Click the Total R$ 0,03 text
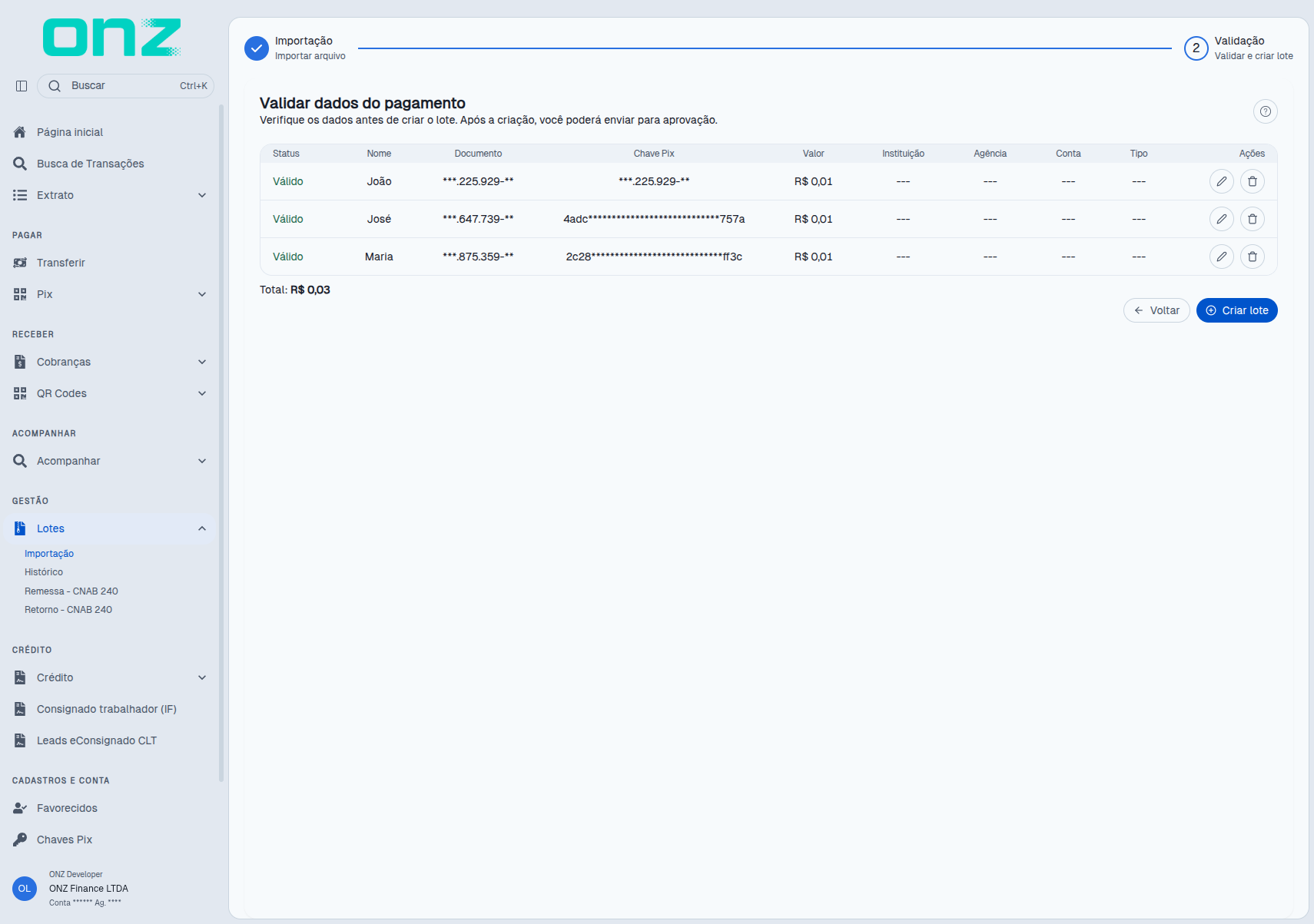Viewport: 1314px width, 924px height. coord(295,290)
